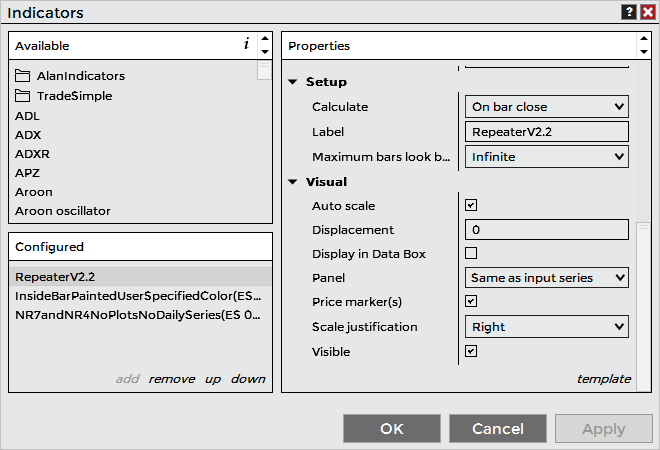Enable Display in Data Box checkbox
The image size is (660, 450).
click(x=472, y=254)
